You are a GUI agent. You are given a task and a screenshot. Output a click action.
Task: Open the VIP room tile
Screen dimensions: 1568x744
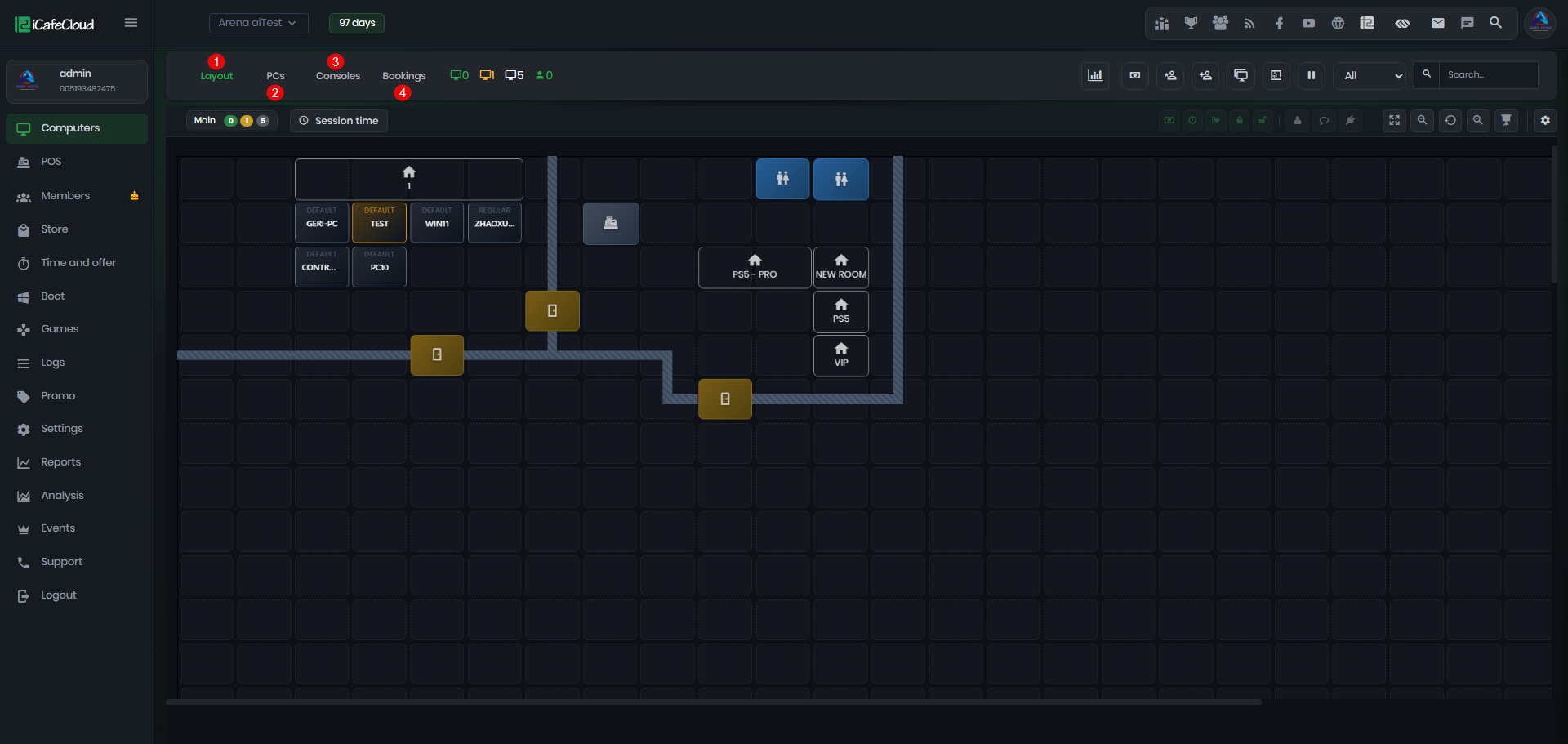pyautogui.click(x=841, y=355)
